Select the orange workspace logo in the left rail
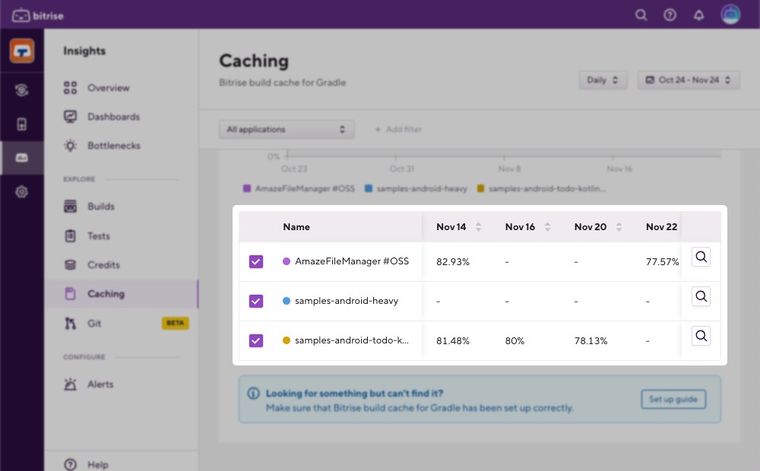 click(x=22, y=51)
